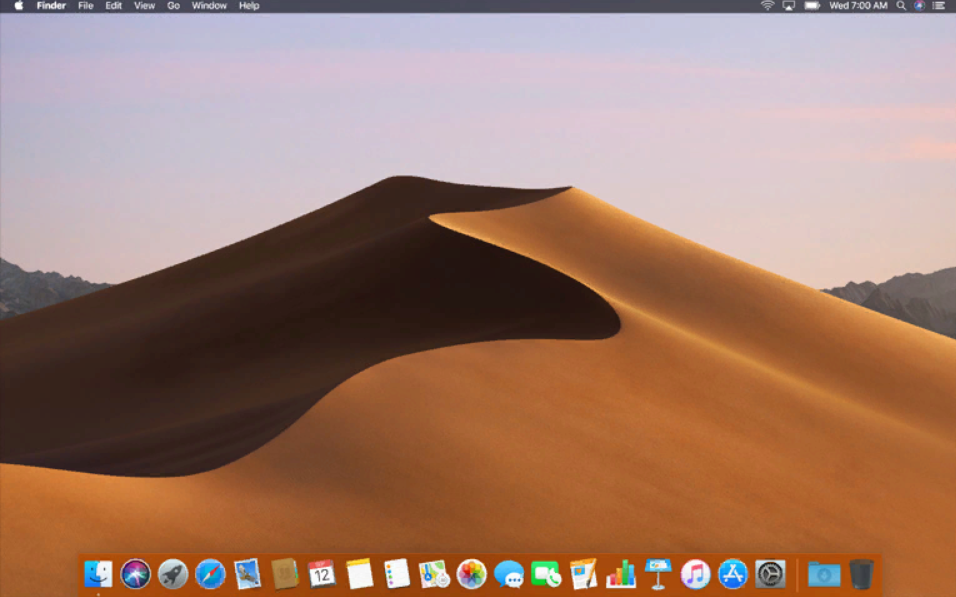Open Reminders list icon in Dock

(x=397, y=574)
